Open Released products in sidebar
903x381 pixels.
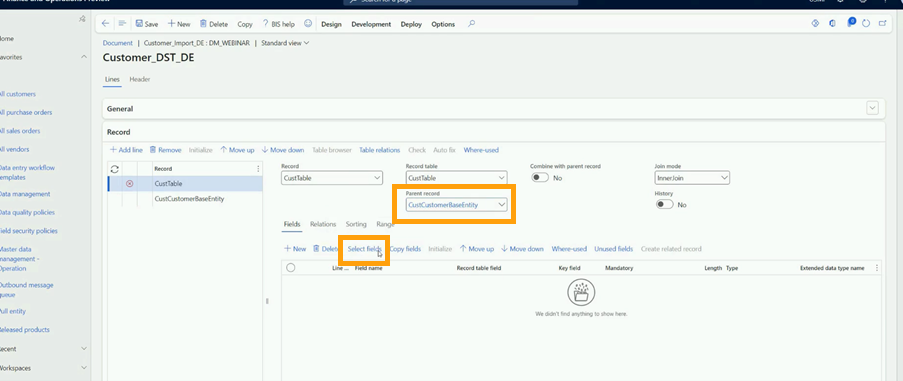point(25,330)
